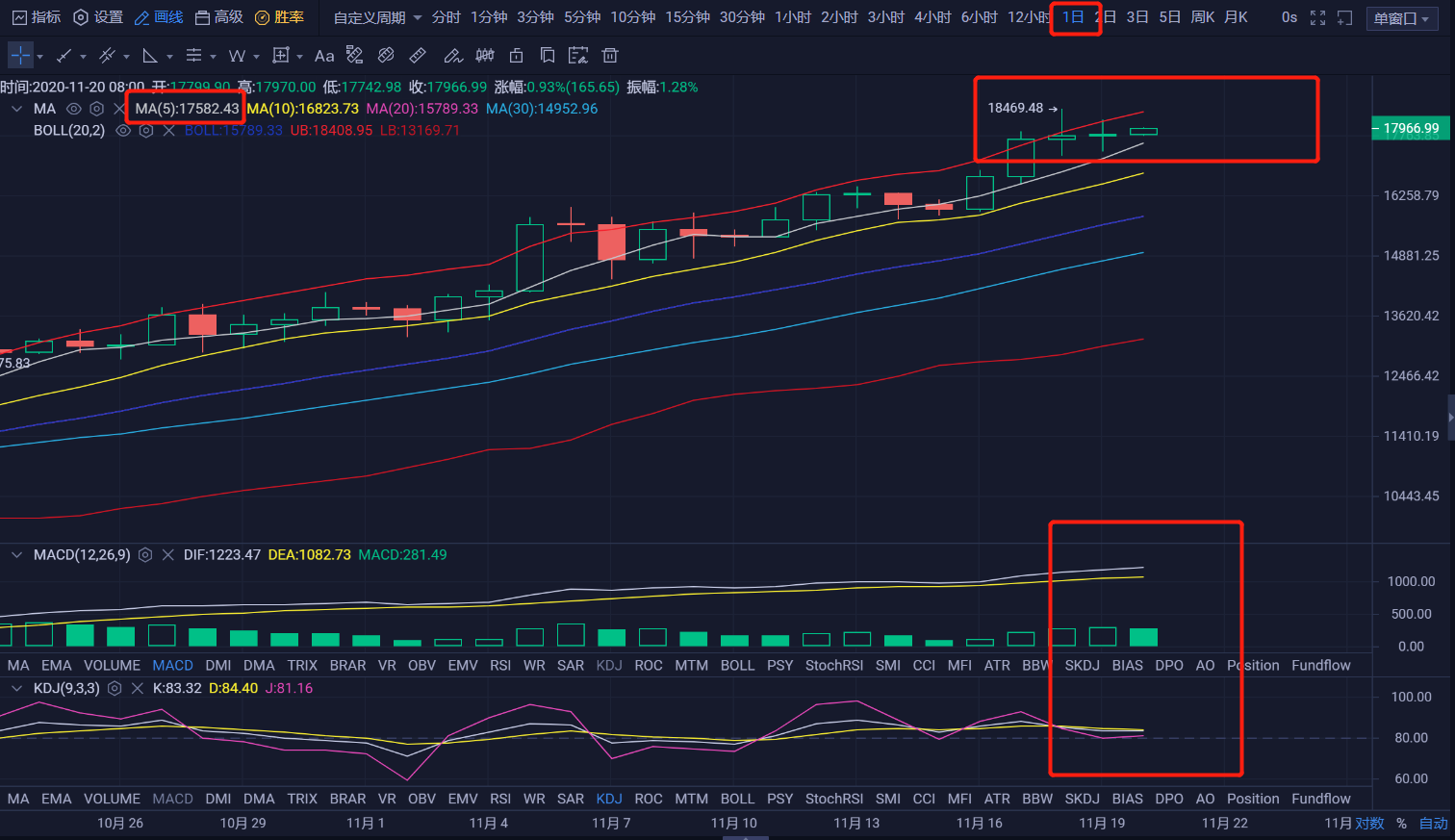Collapse the MACD(12,26,9) indicator panel
This screenshot has height=840, width=1455.
(16, 555)
